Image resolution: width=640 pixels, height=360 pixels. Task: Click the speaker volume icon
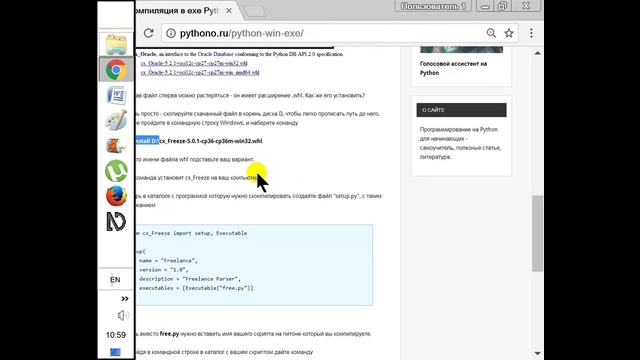click(x=122, y=315)
